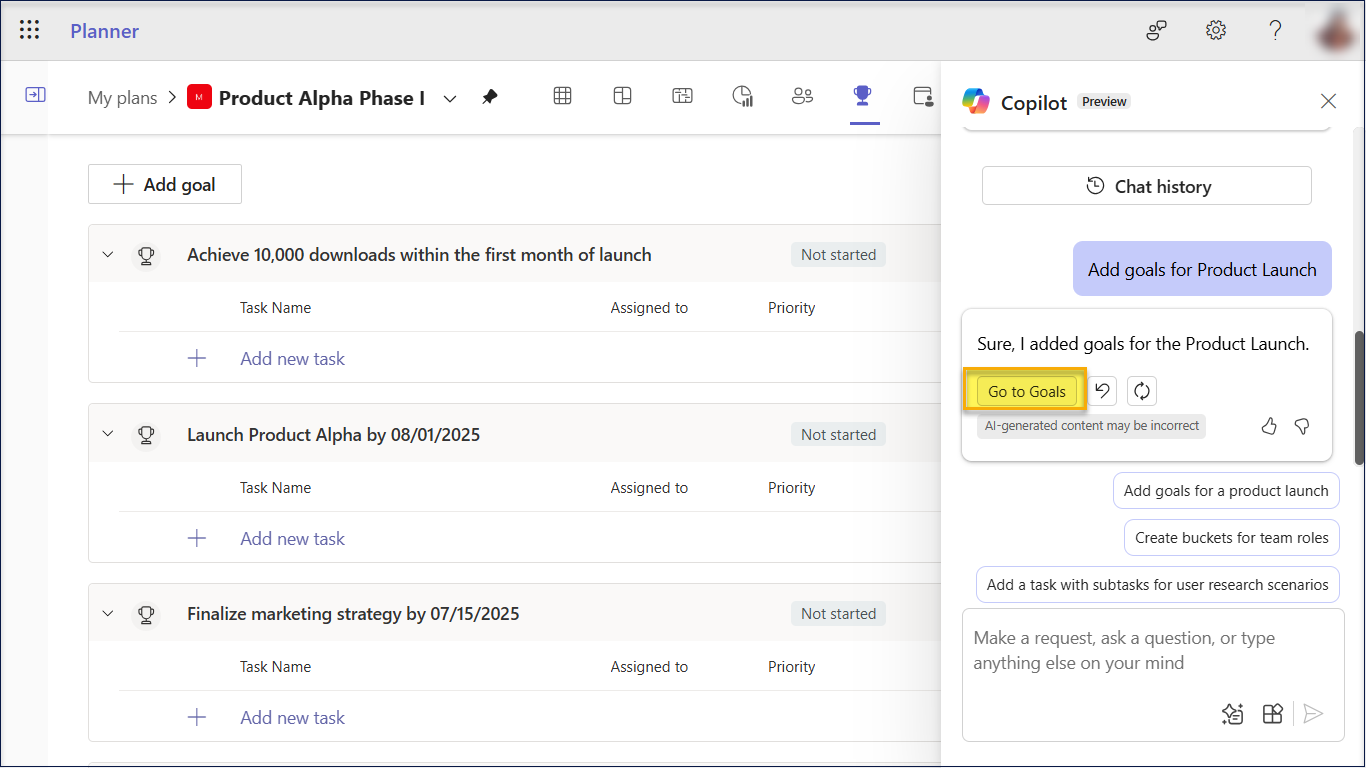This screenshot has height=768, width=1366.
Task: Click the Add goal button
Action: click(165, 184)
